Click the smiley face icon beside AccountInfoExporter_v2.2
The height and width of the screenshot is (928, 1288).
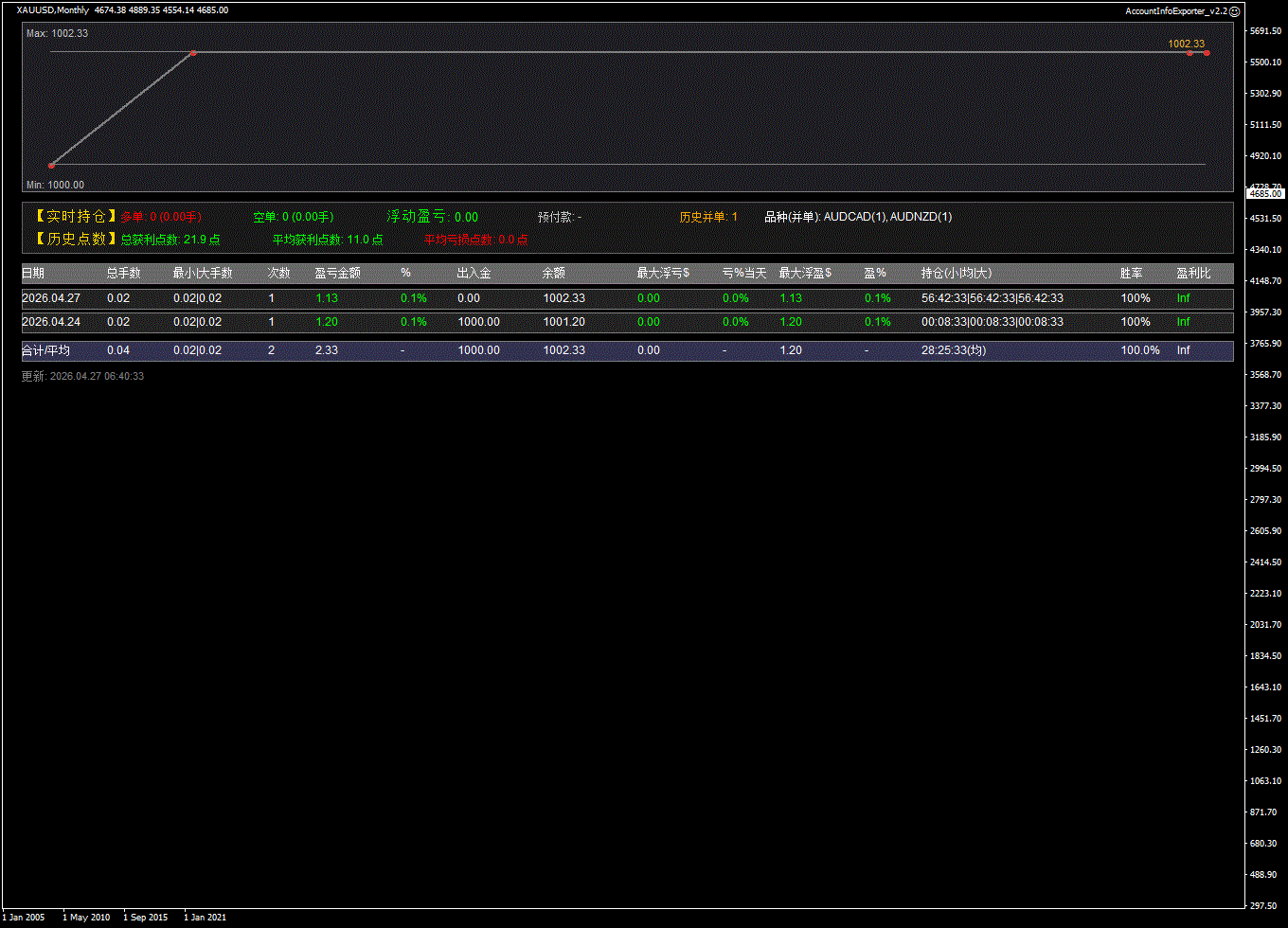(1234, 10)
